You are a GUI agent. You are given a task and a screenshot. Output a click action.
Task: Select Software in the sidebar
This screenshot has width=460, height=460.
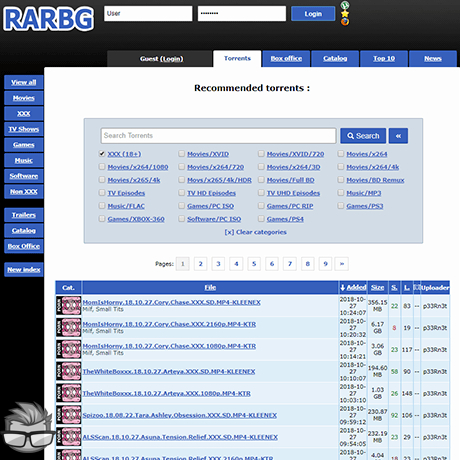click(24, 176)
